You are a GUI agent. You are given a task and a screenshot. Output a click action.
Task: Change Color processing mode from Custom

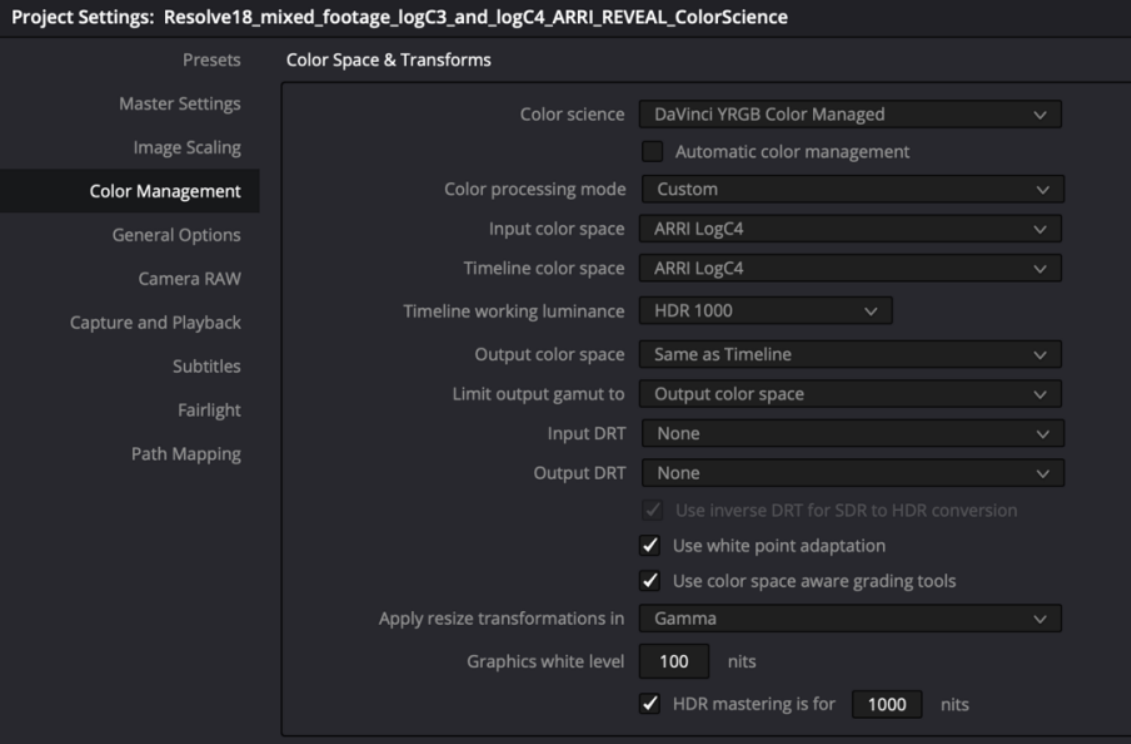pos(853,190)
